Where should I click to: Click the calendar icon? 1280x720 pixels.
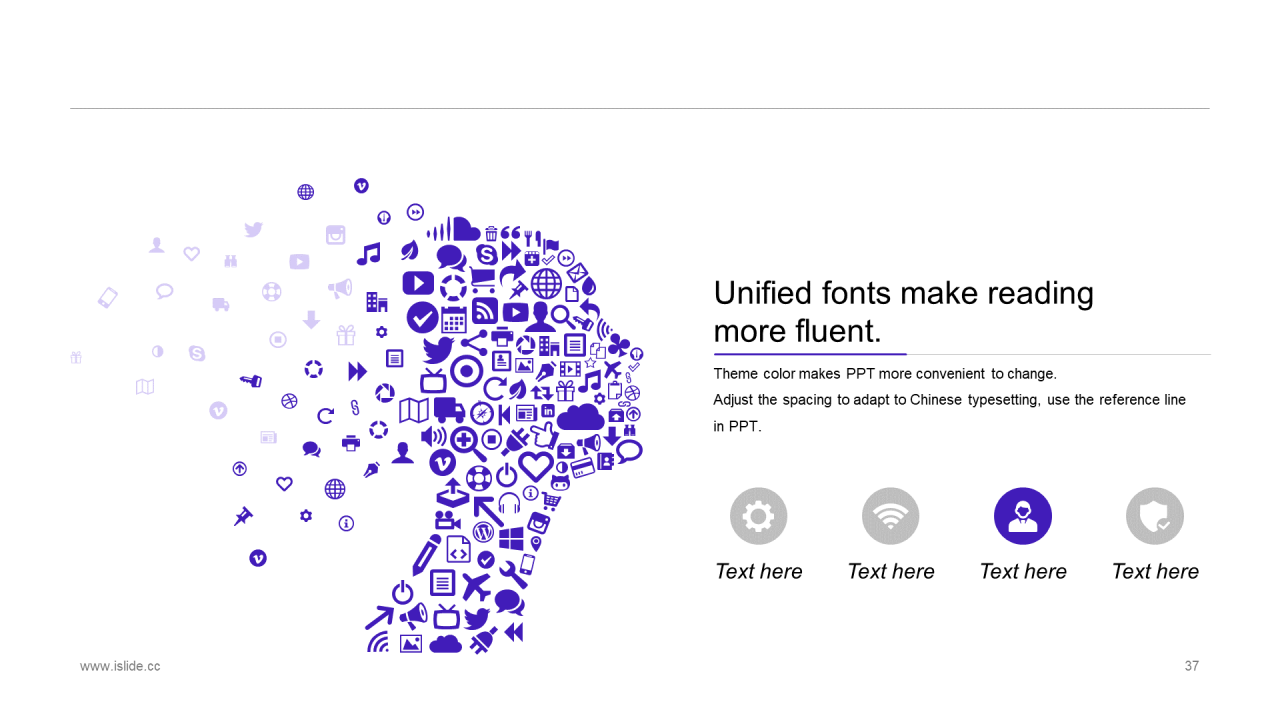[x=454, y=320]
